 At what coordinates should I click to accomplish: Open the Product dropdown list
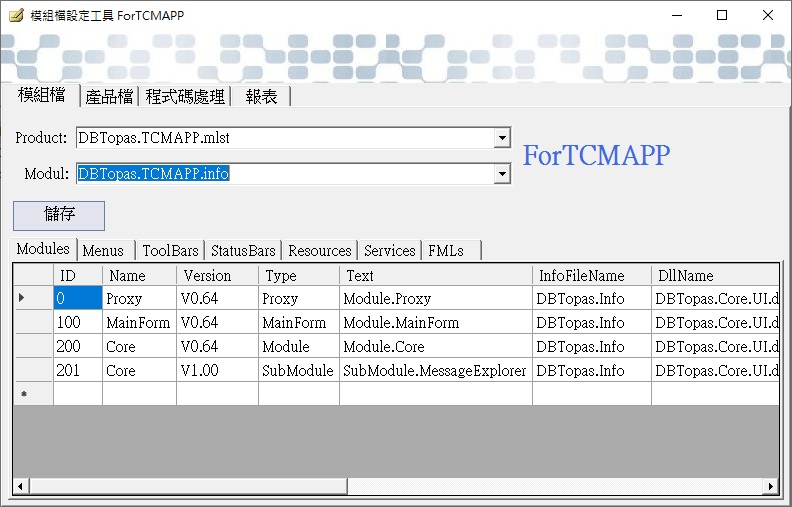(502, 138)
